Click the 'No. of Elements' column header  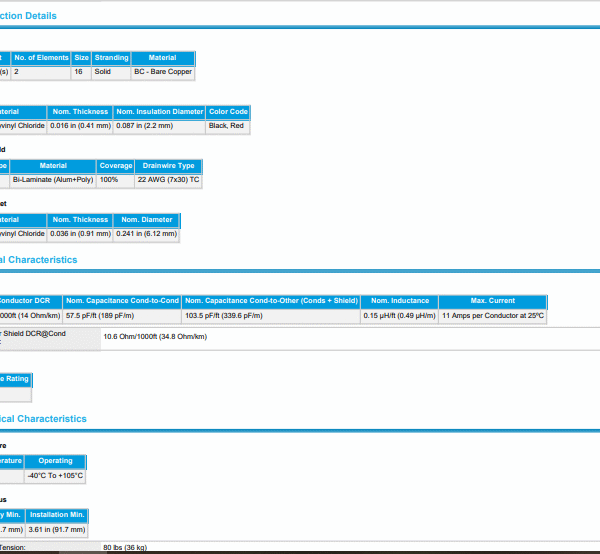tap(41, 58)
